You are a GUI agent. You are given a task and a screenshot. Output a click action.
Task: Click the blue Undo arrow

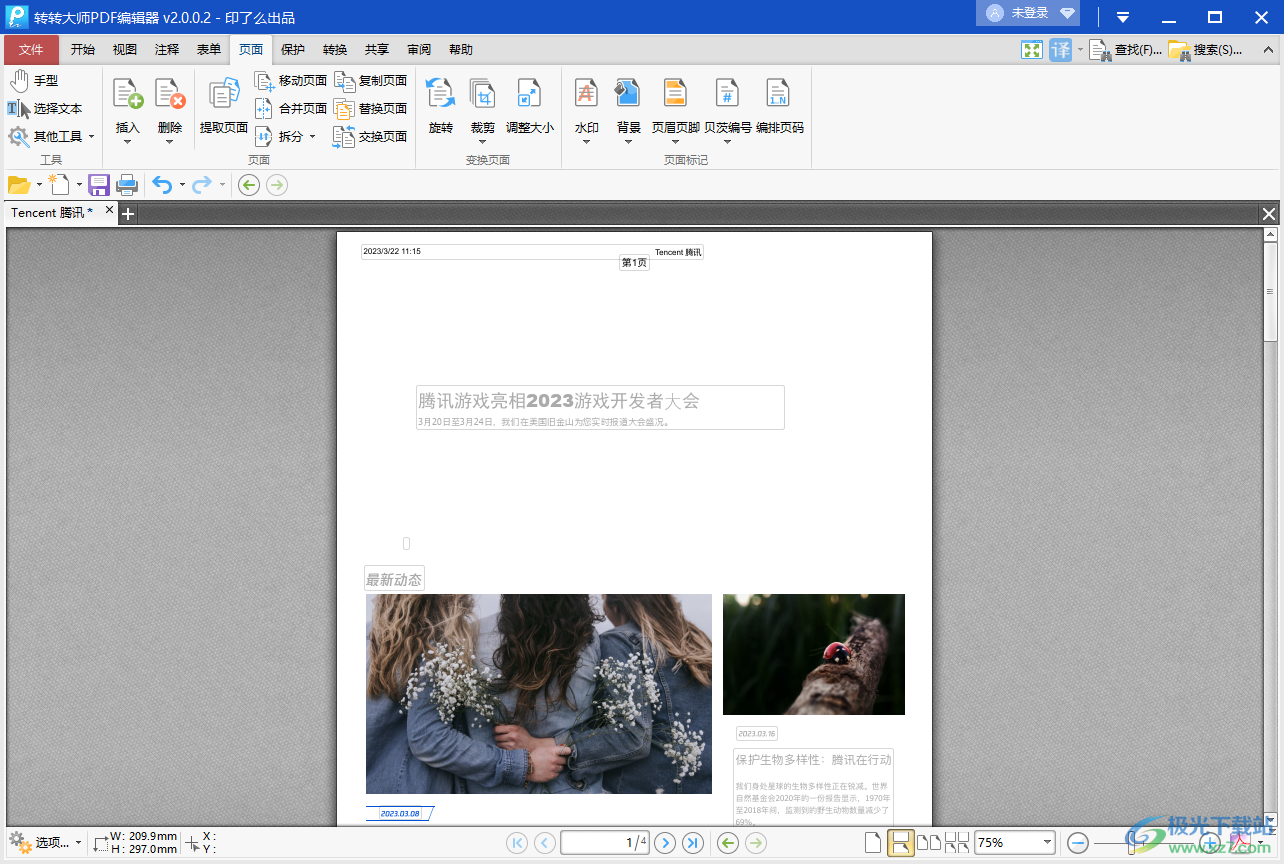(x=162, y=184)
